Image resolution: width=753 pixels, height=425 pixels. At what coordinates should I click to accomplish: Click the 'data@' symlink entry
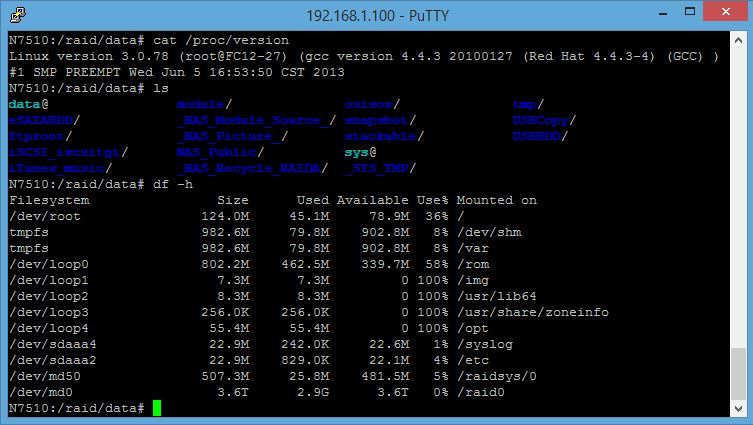coord(28,104)
